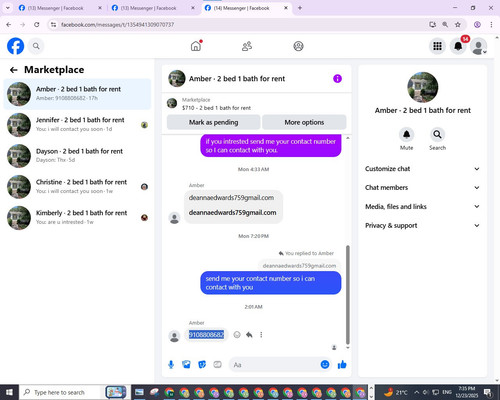Go to the Home feed icon

[x=196, y=46]
